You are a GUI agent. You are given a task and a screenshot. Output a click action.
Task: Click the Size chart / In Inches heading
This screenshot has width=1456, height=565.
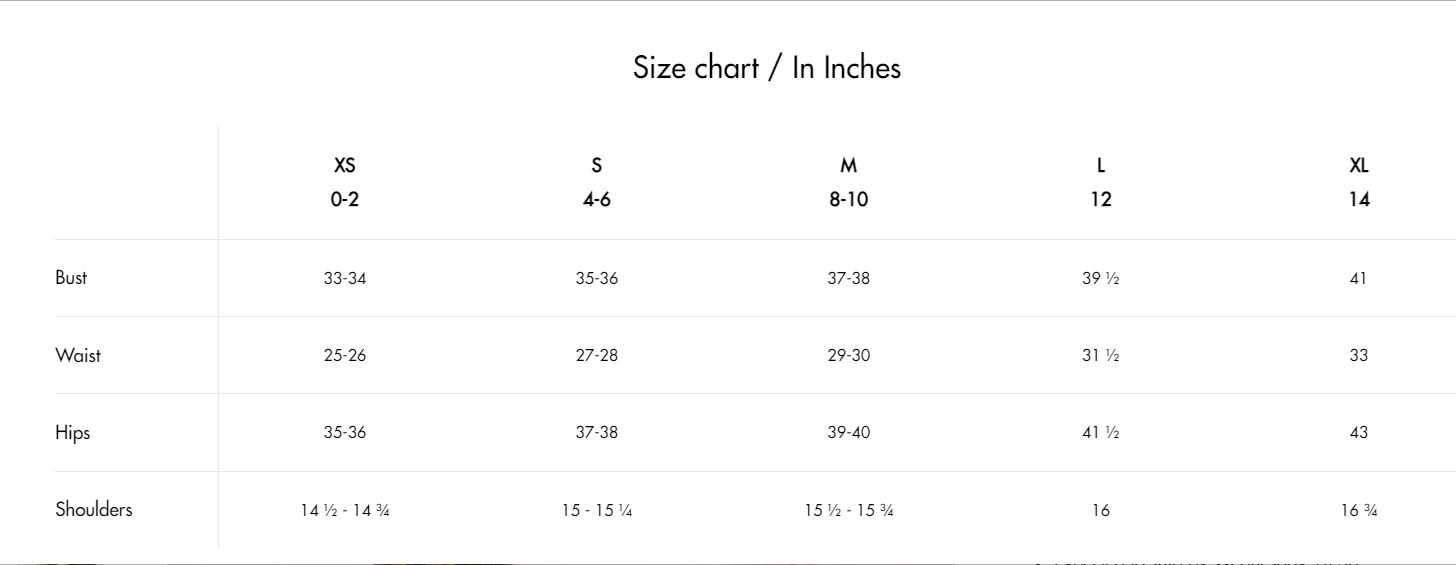click(x=767, y=68)
